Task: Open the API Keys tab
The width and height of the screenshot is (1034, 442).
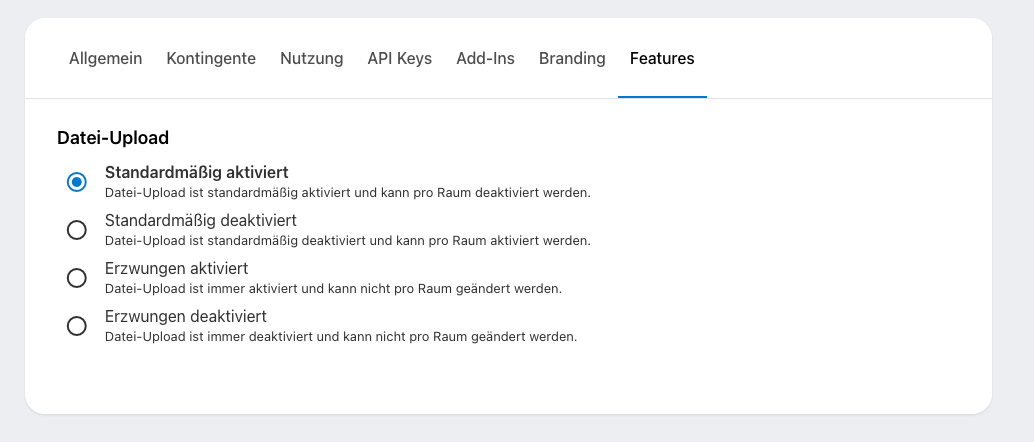Action: [399, 58]
